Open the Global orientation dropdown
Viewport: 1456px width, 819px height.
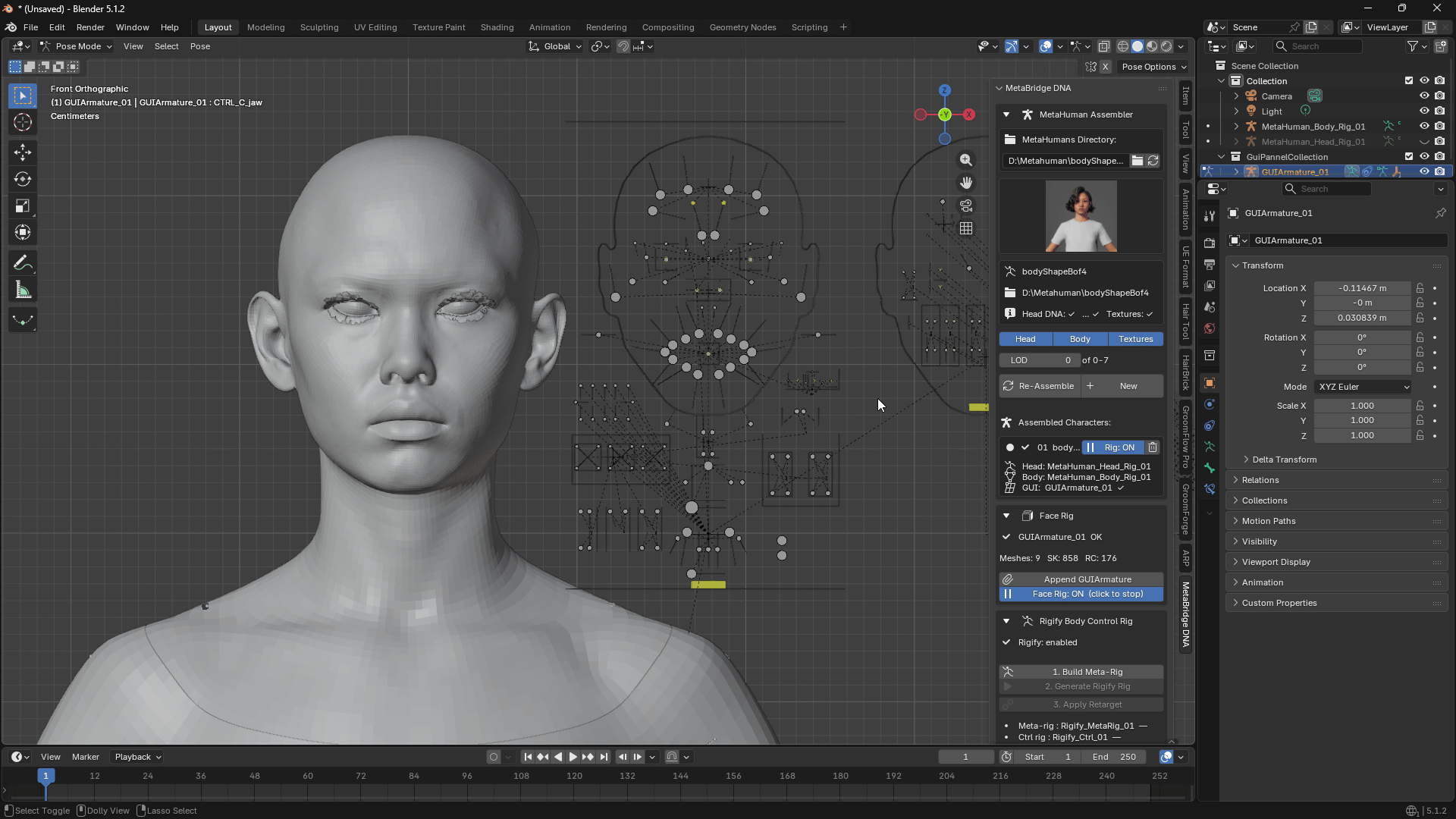pyautogui.click(x=555, y=46)
